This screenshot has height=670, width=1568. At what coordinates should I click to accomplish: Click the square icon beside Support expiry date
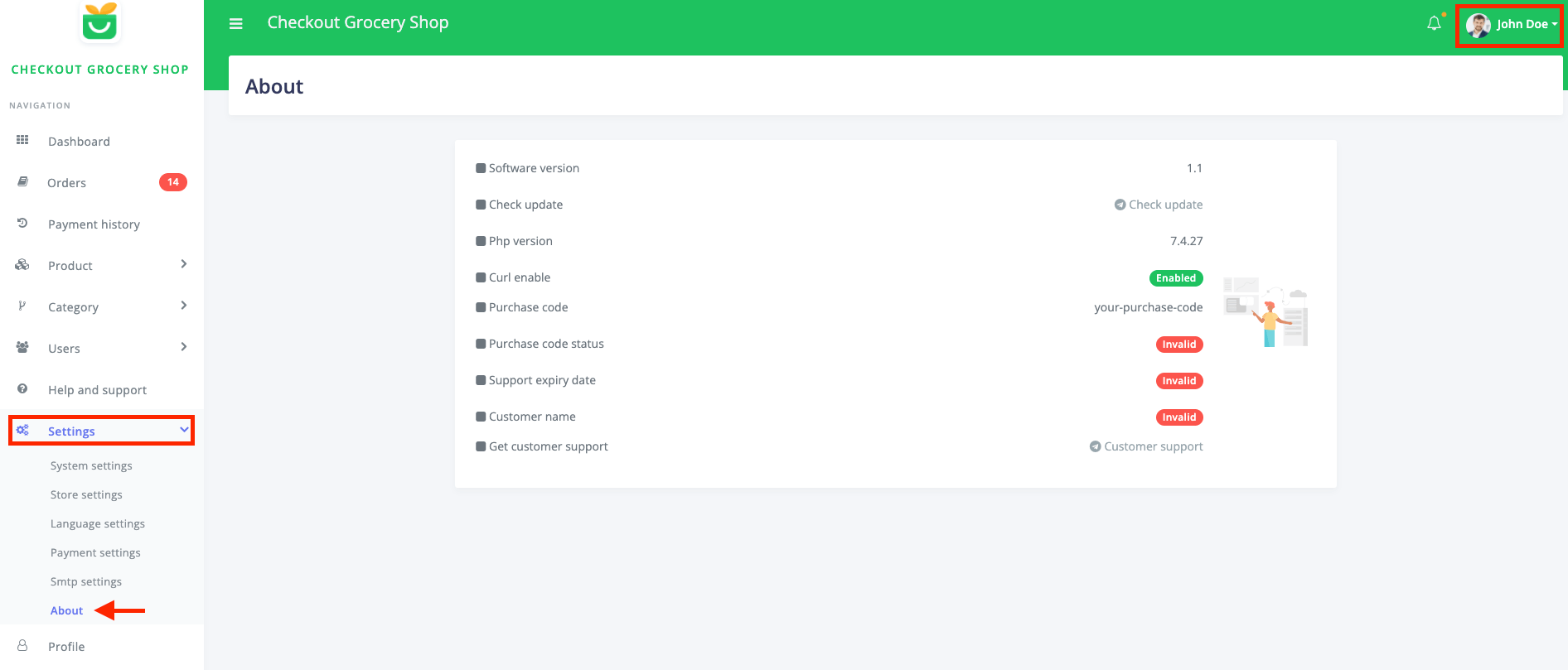(481, 380)
